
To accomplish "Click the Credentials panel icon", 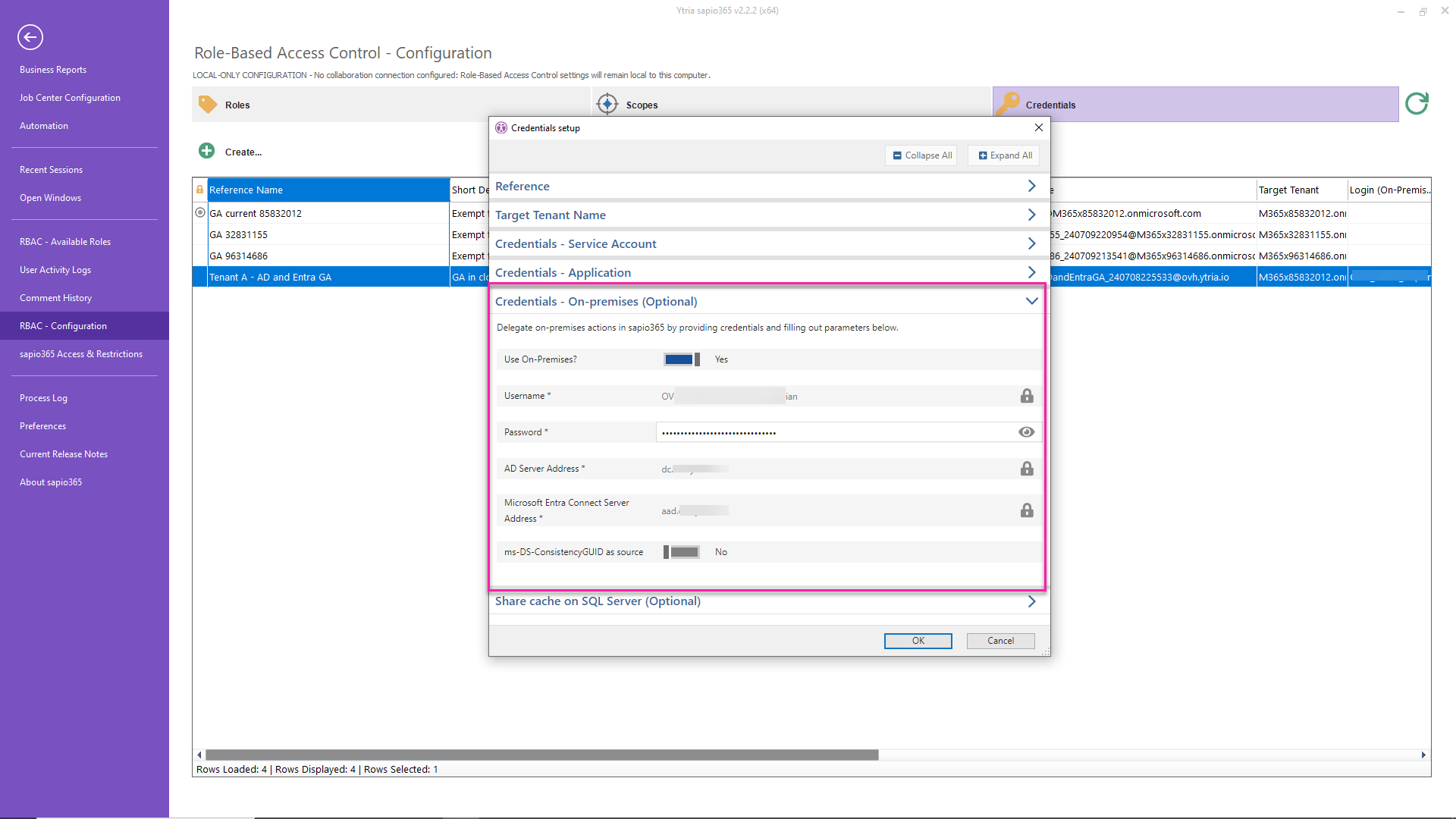I will click(x=1010, y=103).
